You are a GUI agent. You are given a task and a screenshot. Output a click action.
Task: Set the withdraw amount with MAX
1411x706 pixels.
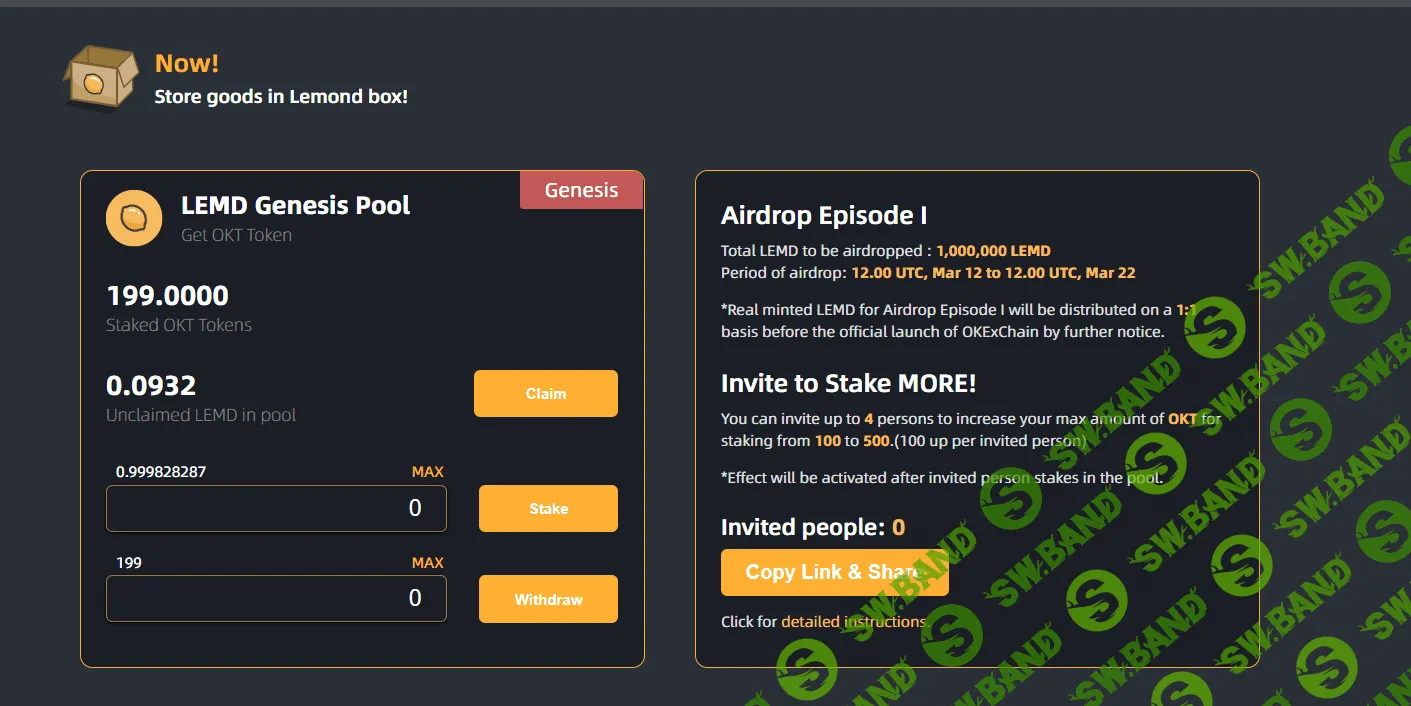[x=427, y=563]
